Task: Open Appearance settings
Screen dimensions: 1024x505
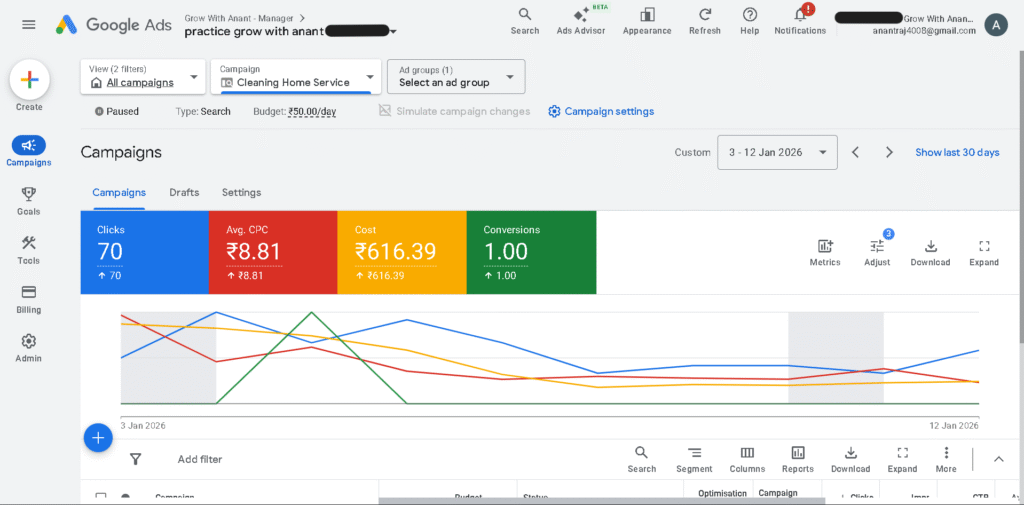Action: click(647, 21)
